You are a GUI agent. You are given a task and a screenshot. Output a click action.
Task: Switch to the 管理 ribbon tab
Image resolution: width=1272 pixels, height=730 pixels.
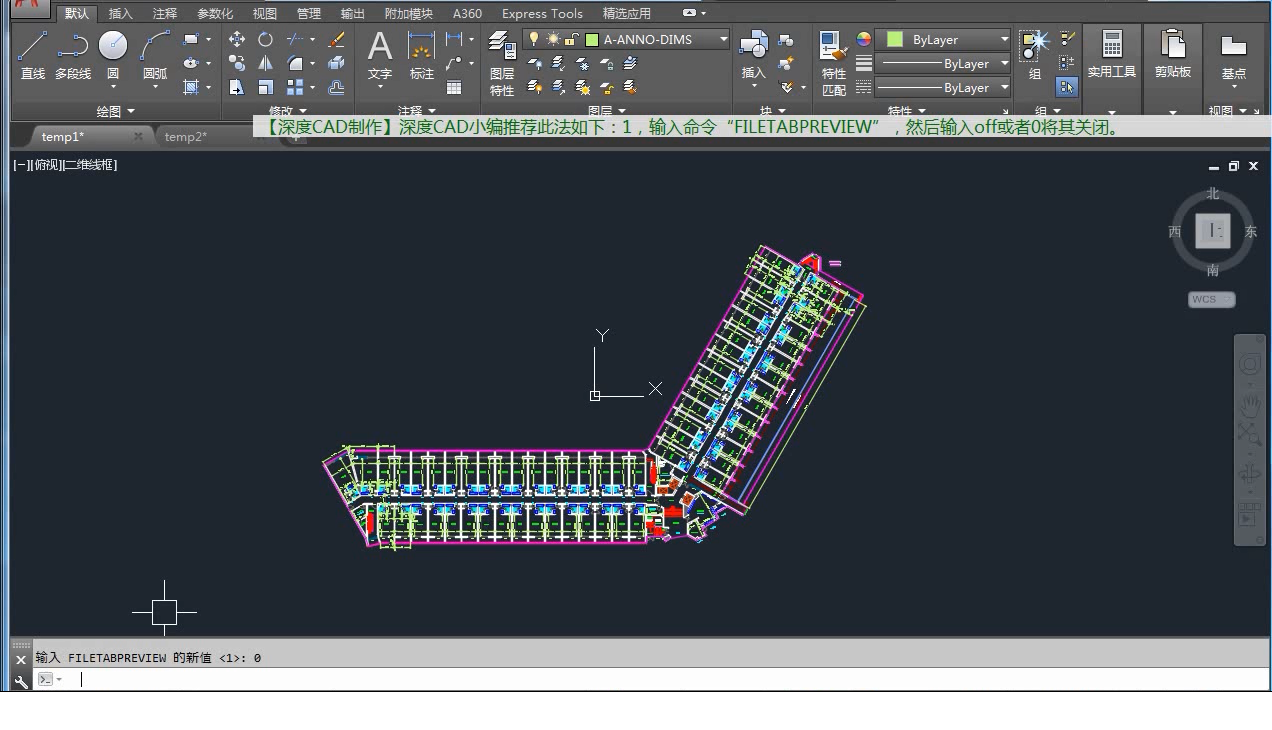coord(309,13)
